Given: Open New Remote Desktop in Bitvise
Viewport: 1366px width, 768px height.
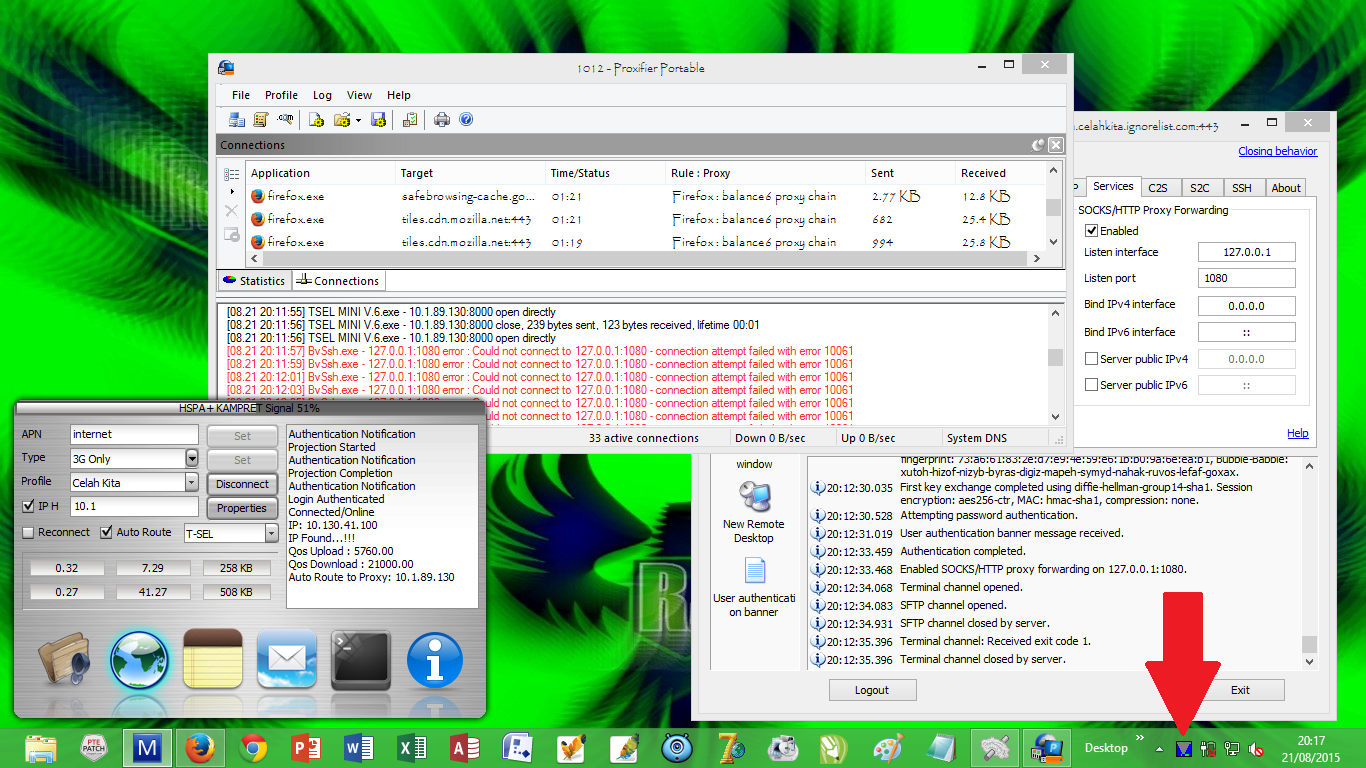Looking at the screenshot, I should point(753,512).
